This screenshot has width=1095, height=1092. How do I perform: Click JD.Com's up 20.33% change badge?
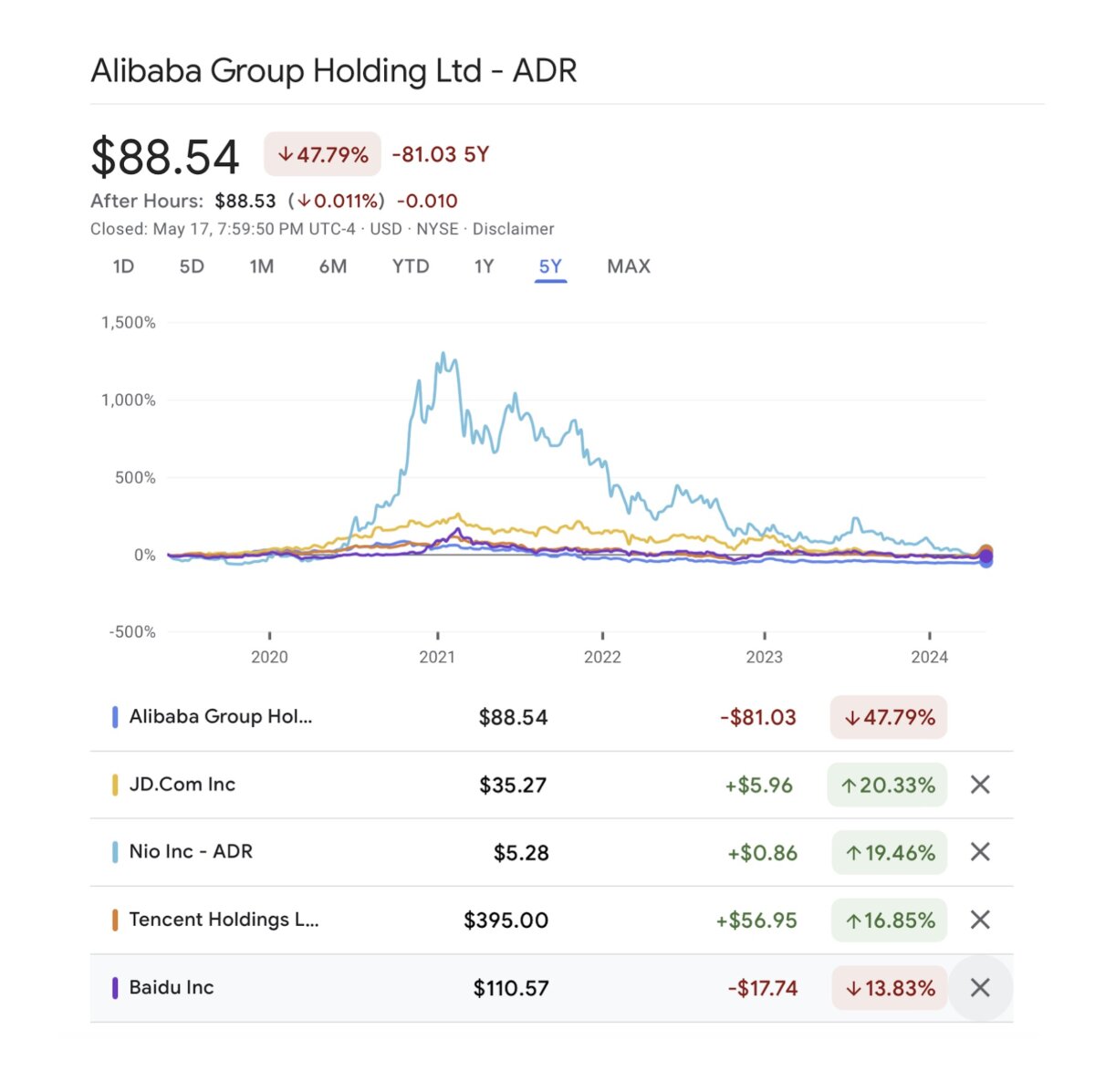click(887, 785)
